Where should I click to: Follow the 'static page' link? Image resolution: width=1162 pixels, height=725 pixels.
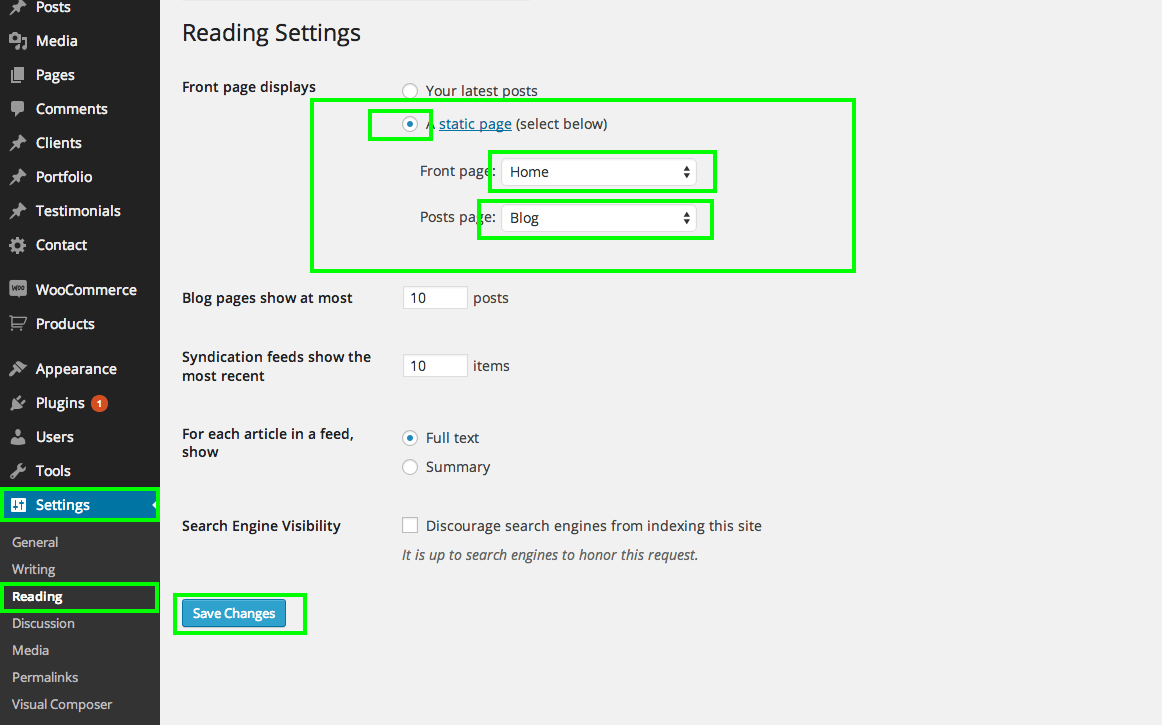click(x=475, y=124)
